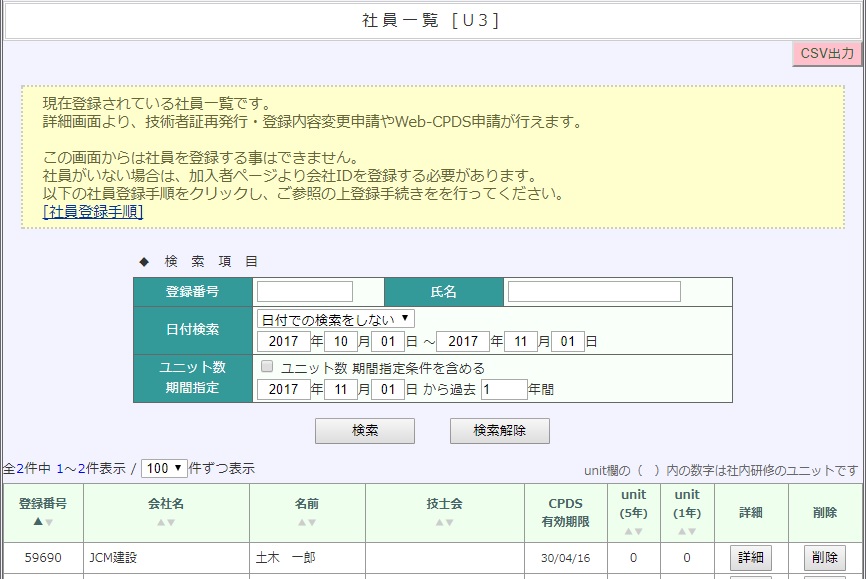Open the 社員登録手順 link

point(93,212)
